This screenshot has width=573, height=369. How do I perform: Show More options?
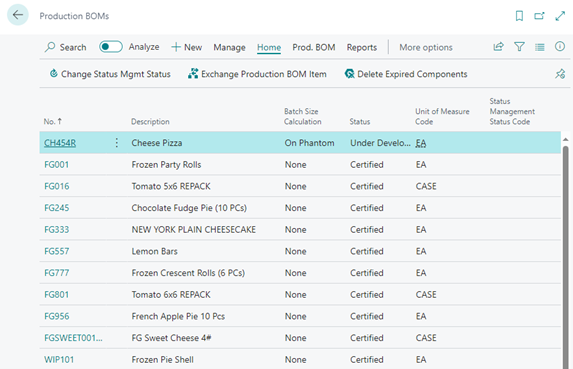tap(426, 47)
